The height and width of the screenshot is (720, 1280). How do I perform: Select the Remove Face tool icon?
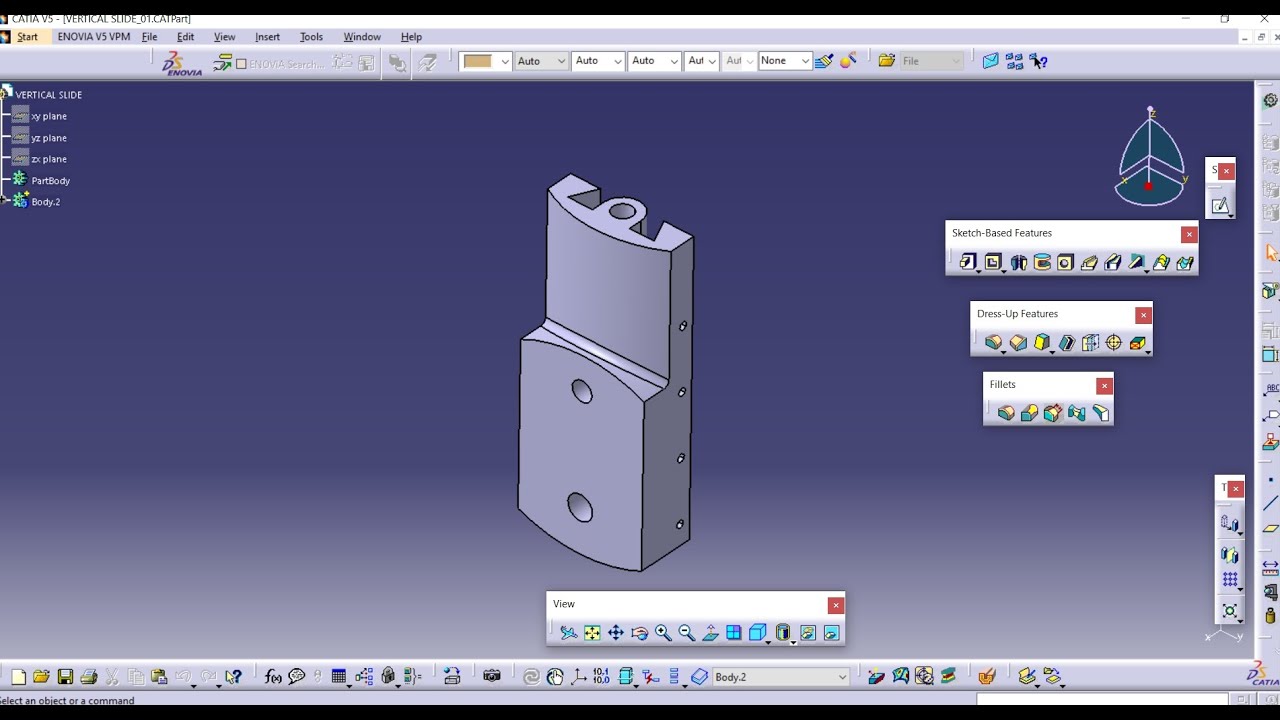coord(1138,343)
